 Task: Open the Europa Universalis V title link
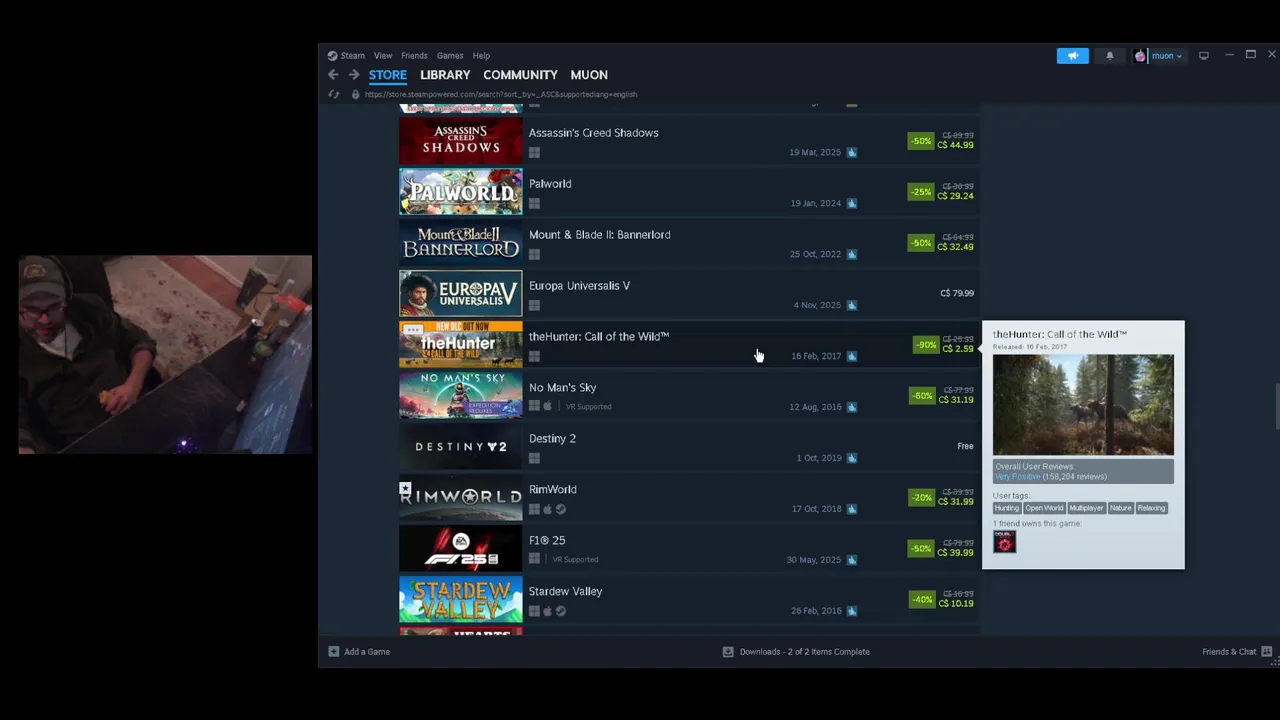[579, 286]
